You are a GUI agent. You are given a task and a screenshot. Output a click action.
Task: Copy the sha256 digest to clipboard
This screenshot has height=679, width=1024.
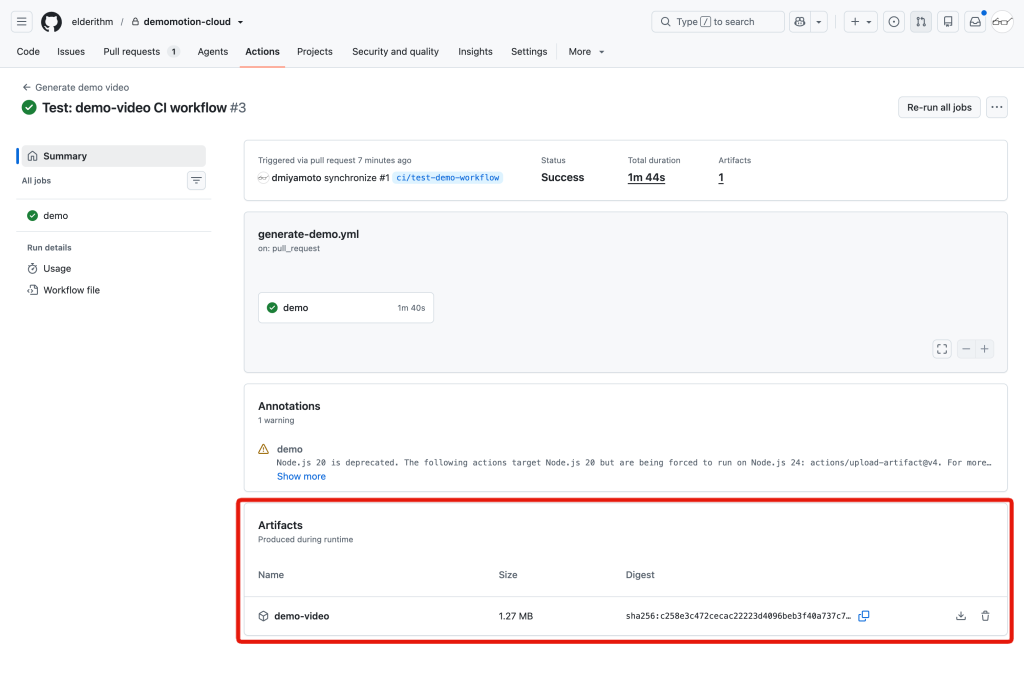point(863,616)
